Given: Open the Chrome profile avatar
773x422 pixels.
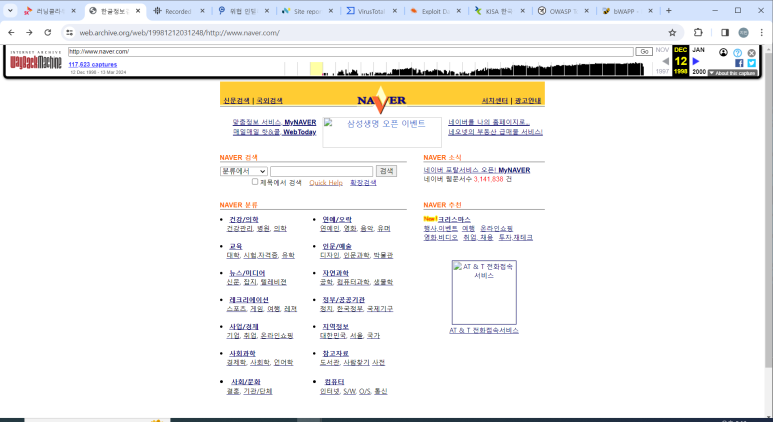Looking at the screenshot, I should [x=743, y=33].
